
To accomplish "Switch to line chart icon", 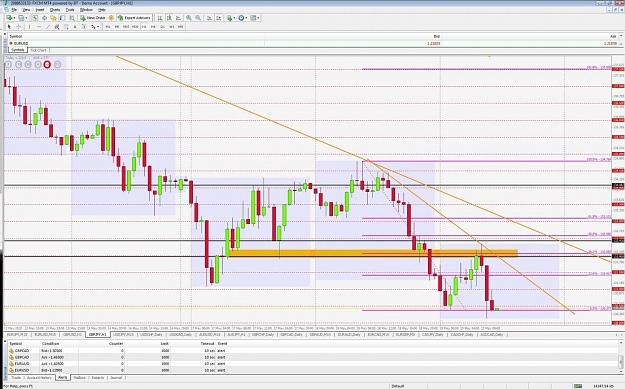I will pos(179,18).
